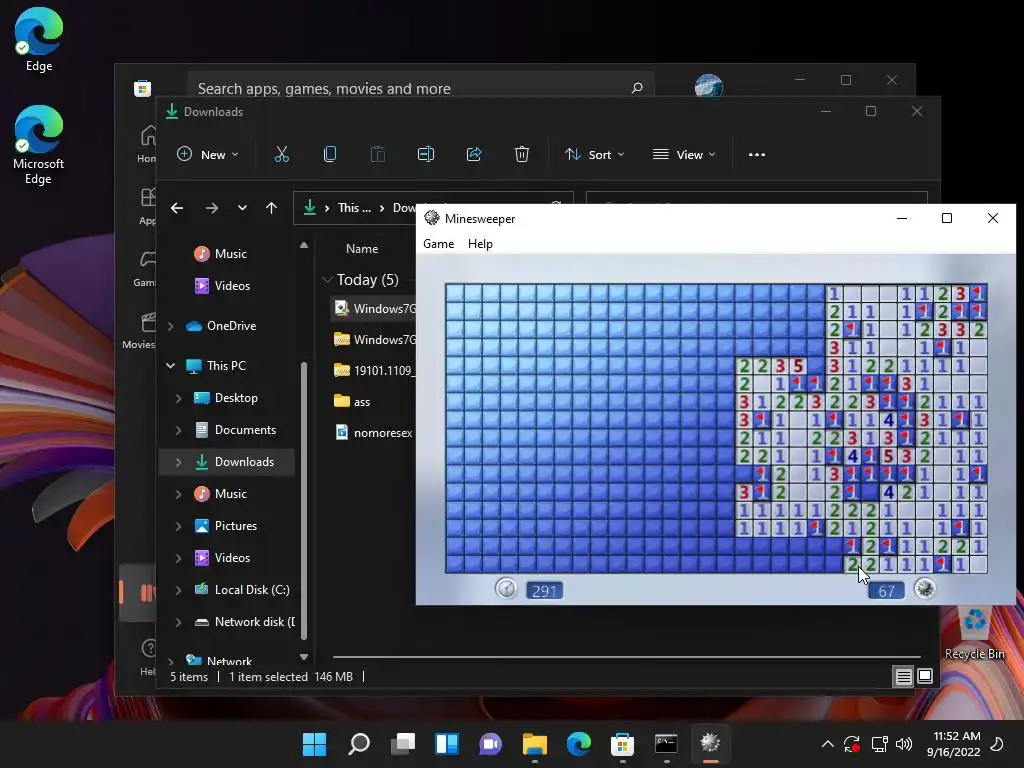Image resolution: width=1024 pixels, height=768 pixels.
Task: Expand the Local Disk (C:) tree node
Action: [178, 590]
